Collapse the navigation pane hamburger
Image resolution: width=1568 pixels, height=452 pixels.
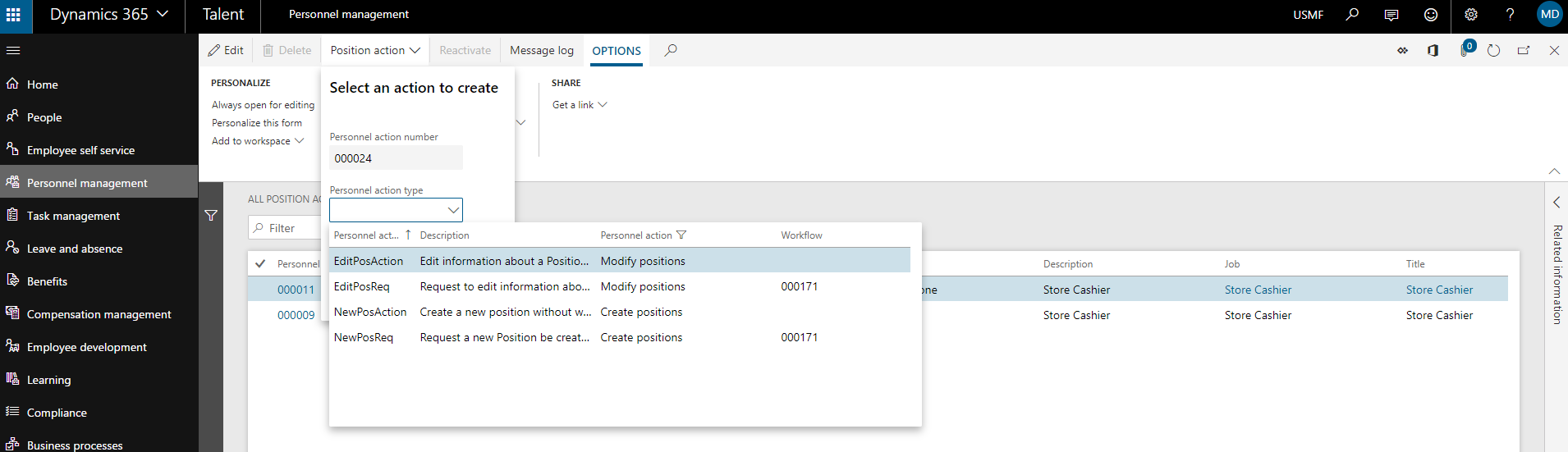click(x=13, y=51)
